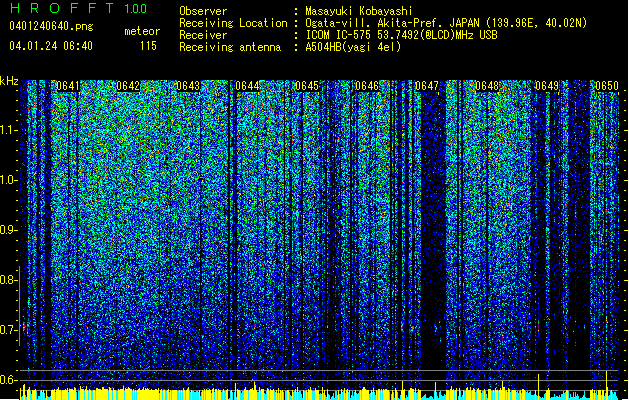
Task: Click the meteor label
Action: (x=142, y=31)
